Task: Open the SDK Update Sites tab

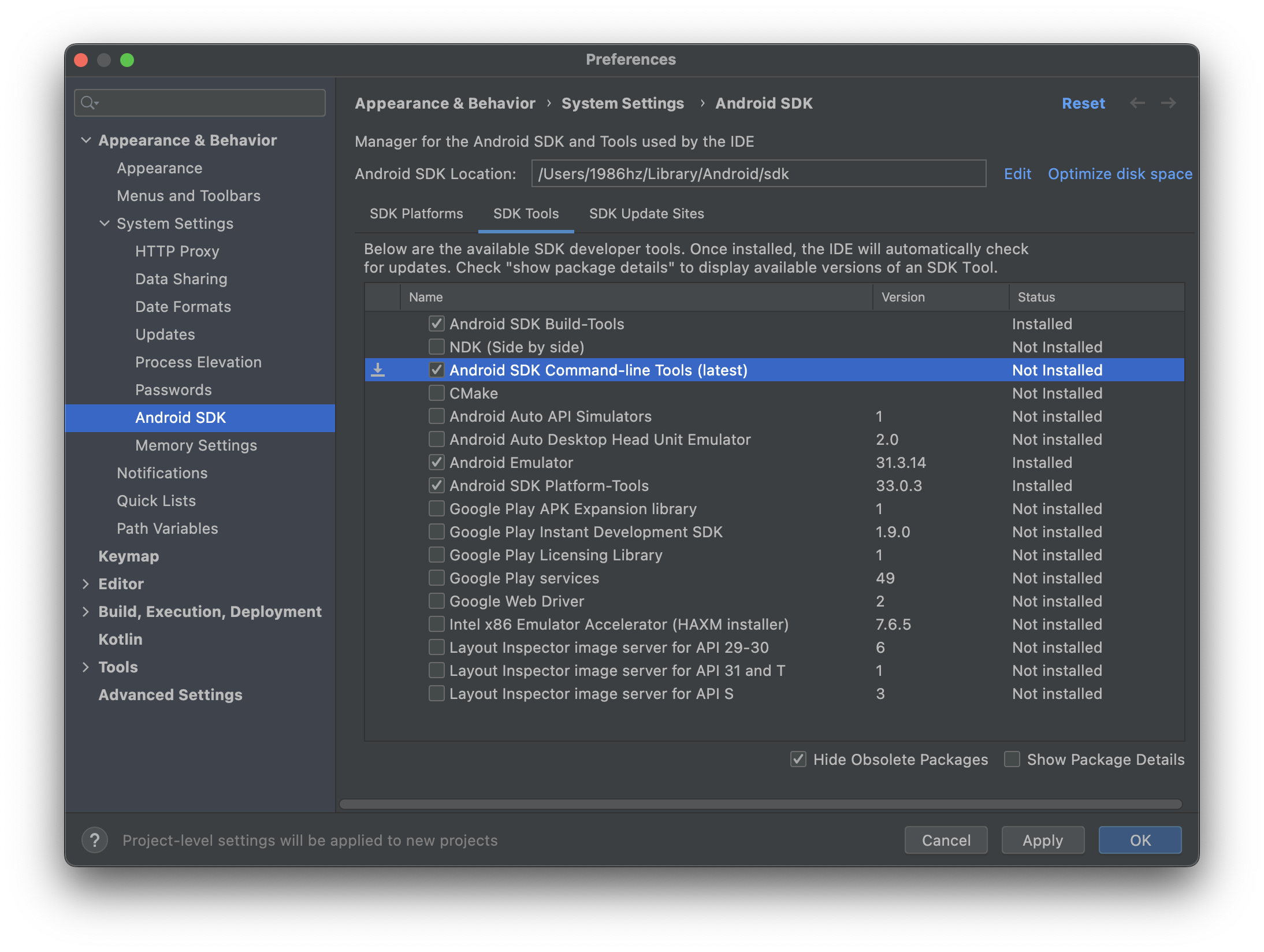Action: (646, 214)
